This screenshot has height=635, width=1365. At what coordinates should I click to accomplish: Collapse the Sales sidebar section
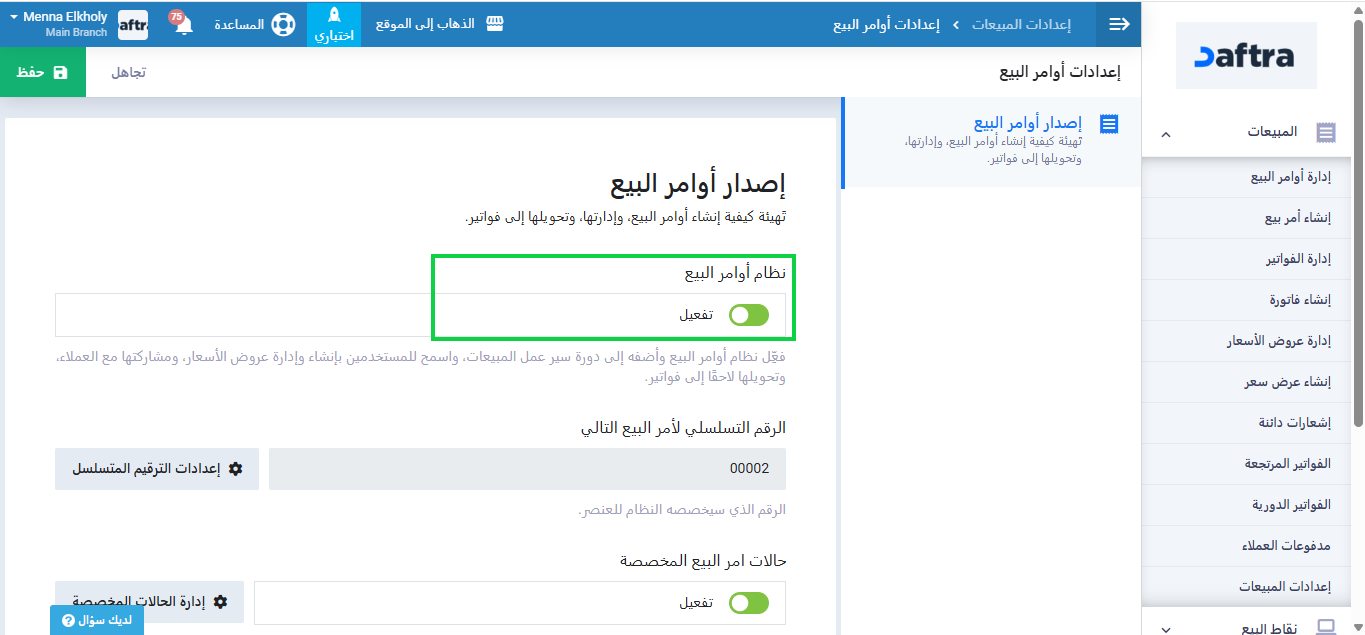(1165, 133)
